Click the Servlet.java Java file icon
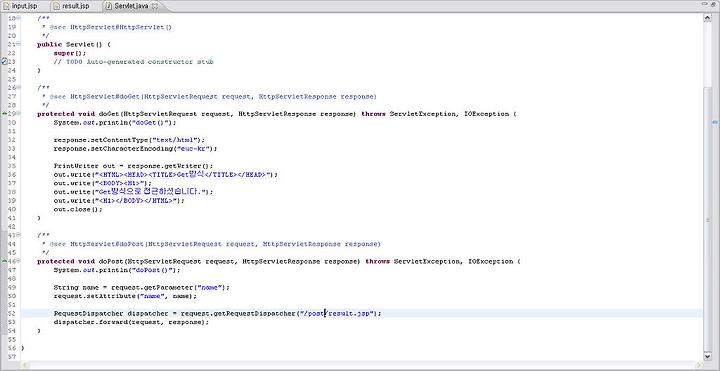 point(109,6)
